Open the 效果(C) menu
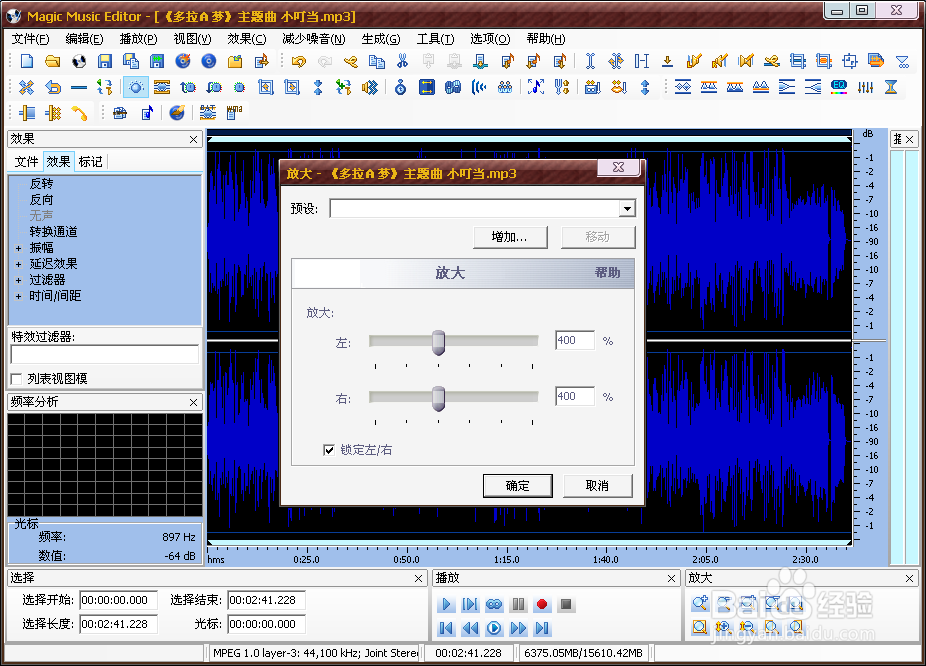The height and width of the screenshot is (666, 926). point(247,39)
